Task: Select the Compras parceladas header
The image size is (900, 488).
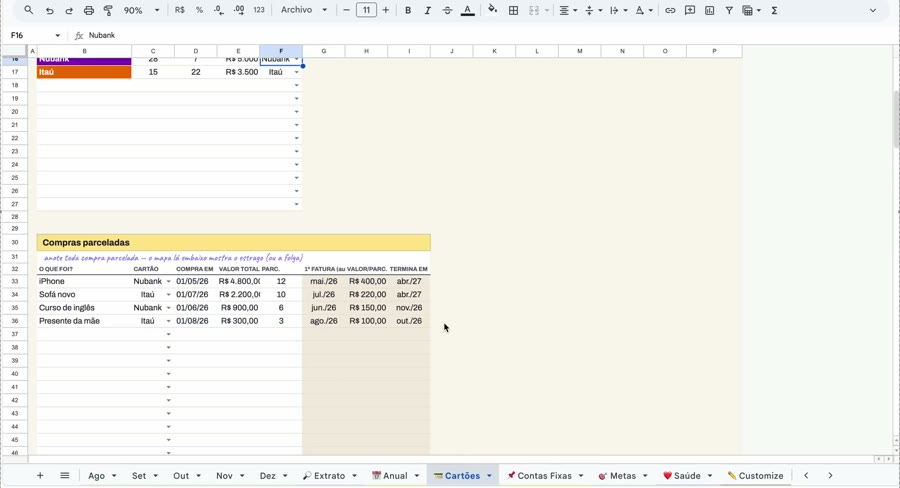Action: click(234, 242)
